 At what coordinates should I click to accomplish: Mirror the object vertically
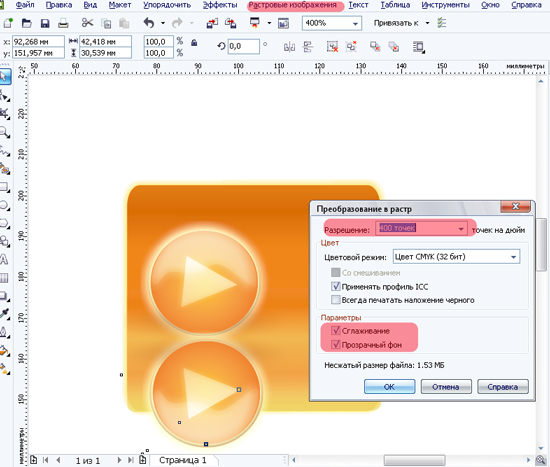coord(308,47)
